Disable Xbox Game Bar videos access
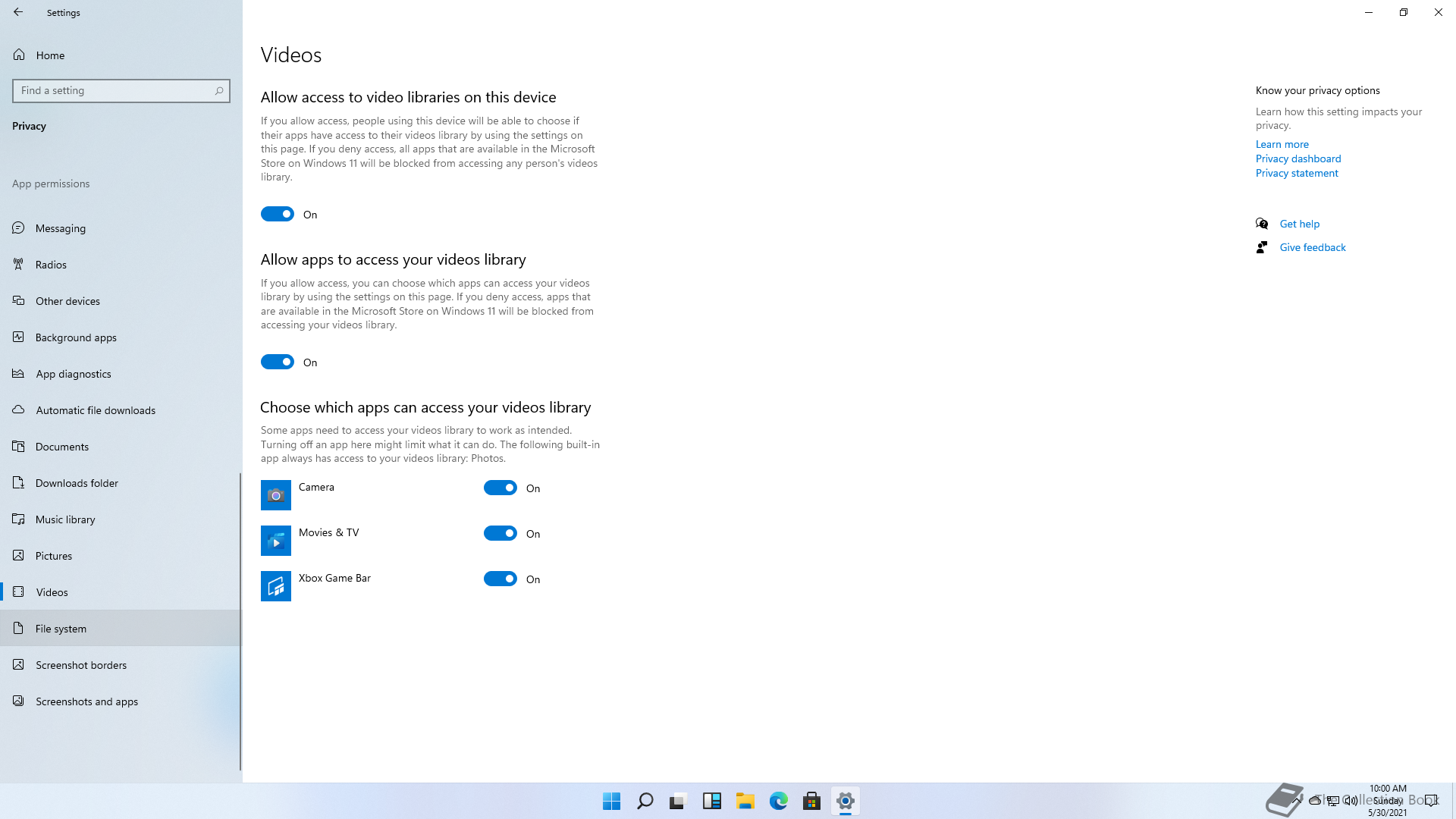Image resolution: width=1456 pixels, height=819 pixels. (500, 579)
